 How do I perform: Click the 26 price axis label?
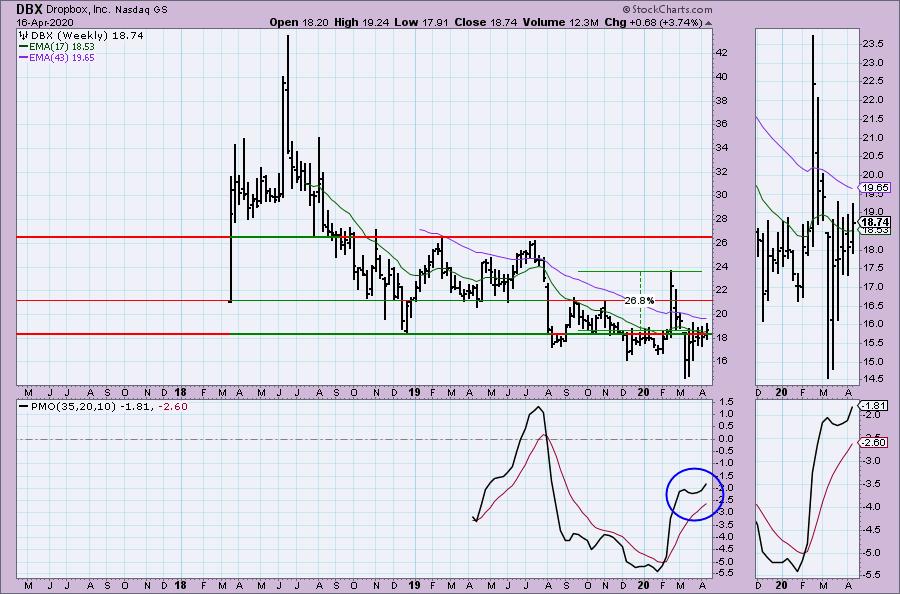pyautogui.click(x=721, y=243)
